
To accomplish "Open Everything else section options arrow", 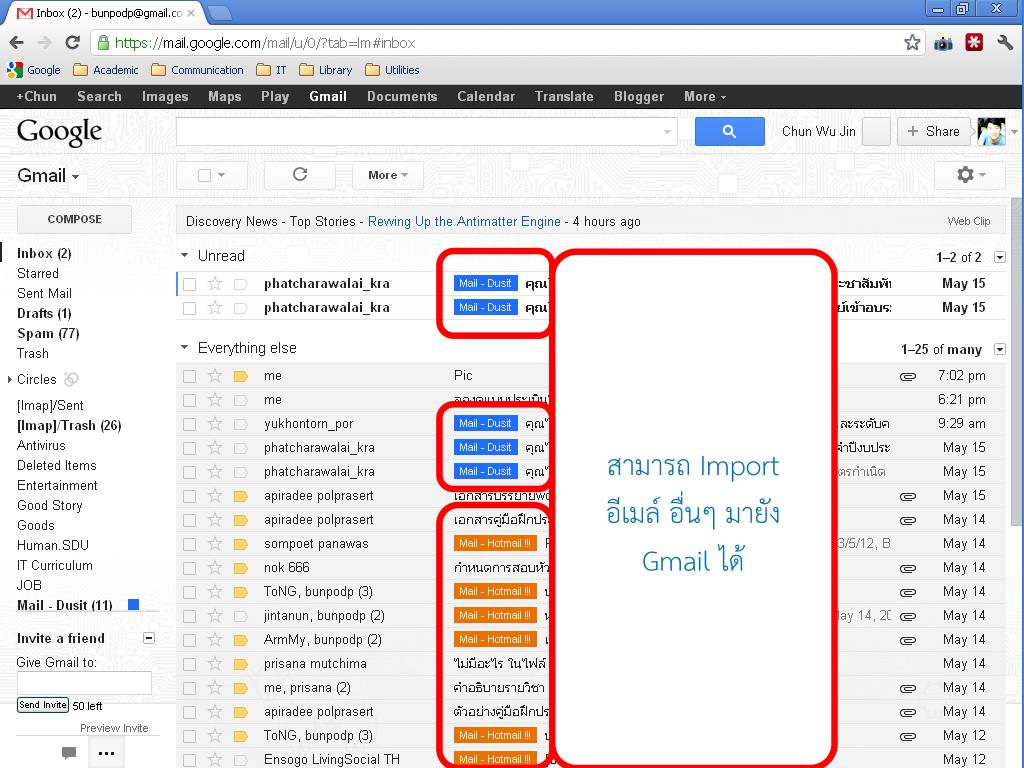I will point(999,349).
